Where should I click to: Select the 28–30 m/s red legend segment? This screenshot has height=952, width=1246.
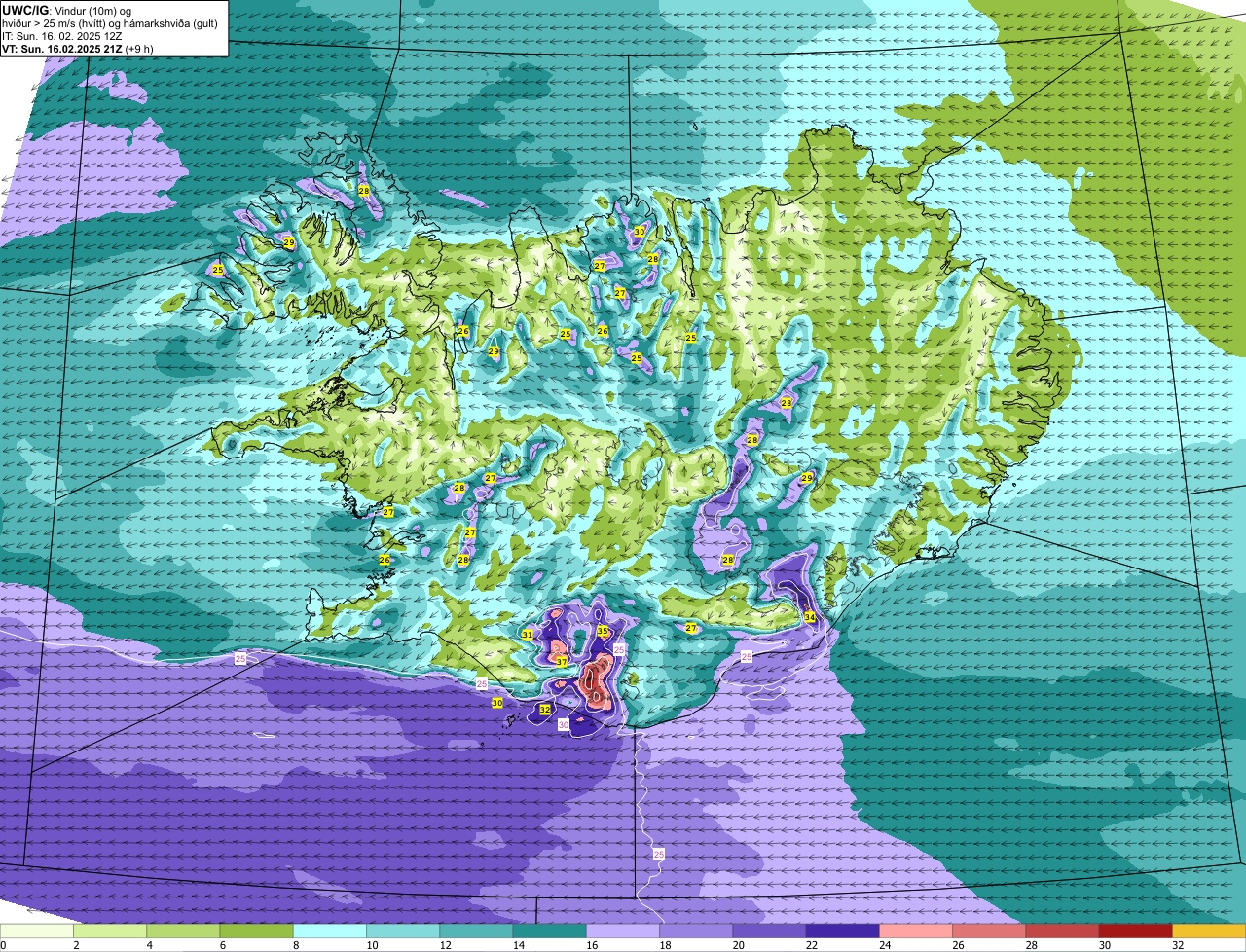[x=1063, y=931]
